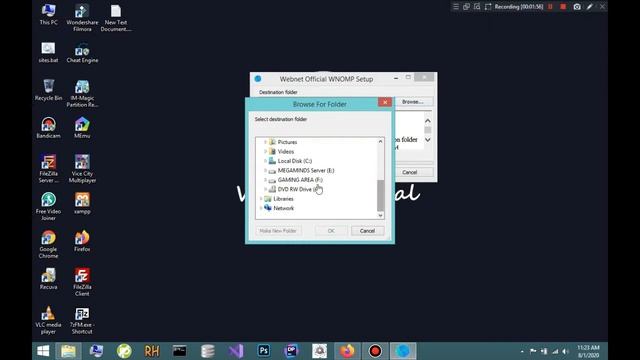This screenshot has width=640, height=360.
Task: Take screenshot with recorder camera icon
Action: [x=577, y=7]
